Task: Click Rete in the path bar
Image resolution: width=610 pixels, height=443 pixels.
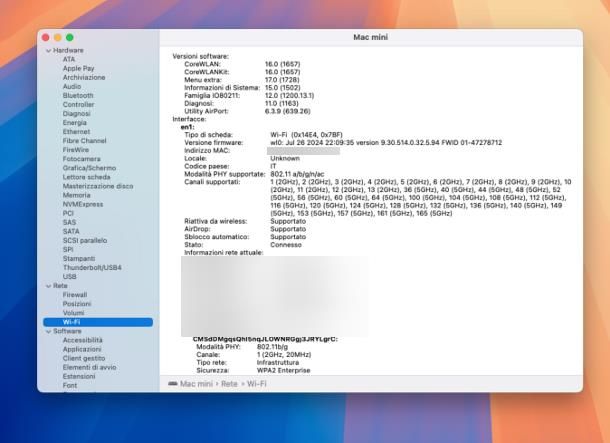Action: 229,384
